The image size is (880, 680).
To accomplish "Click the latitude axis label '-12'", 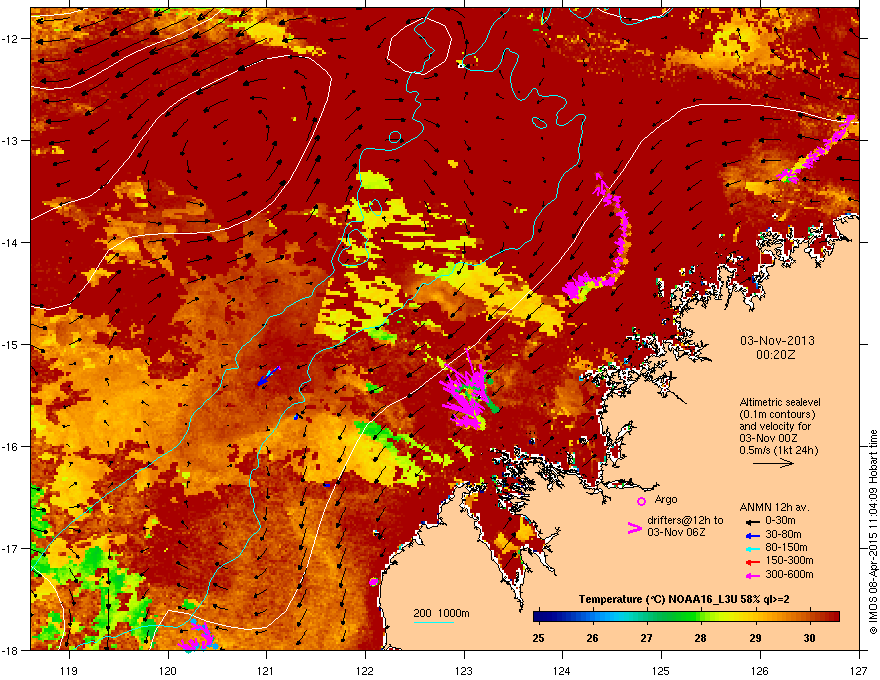I will click(x=11, y=38).
